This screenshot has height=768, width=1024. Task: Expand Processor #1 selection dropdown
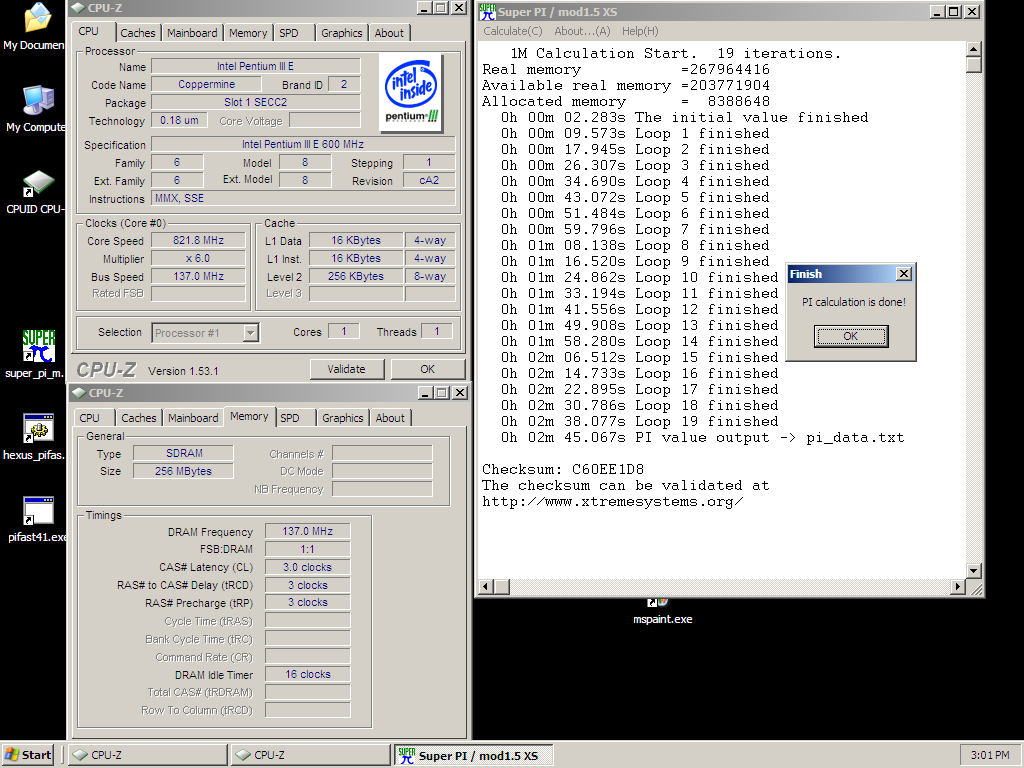(x=250, y=333)
